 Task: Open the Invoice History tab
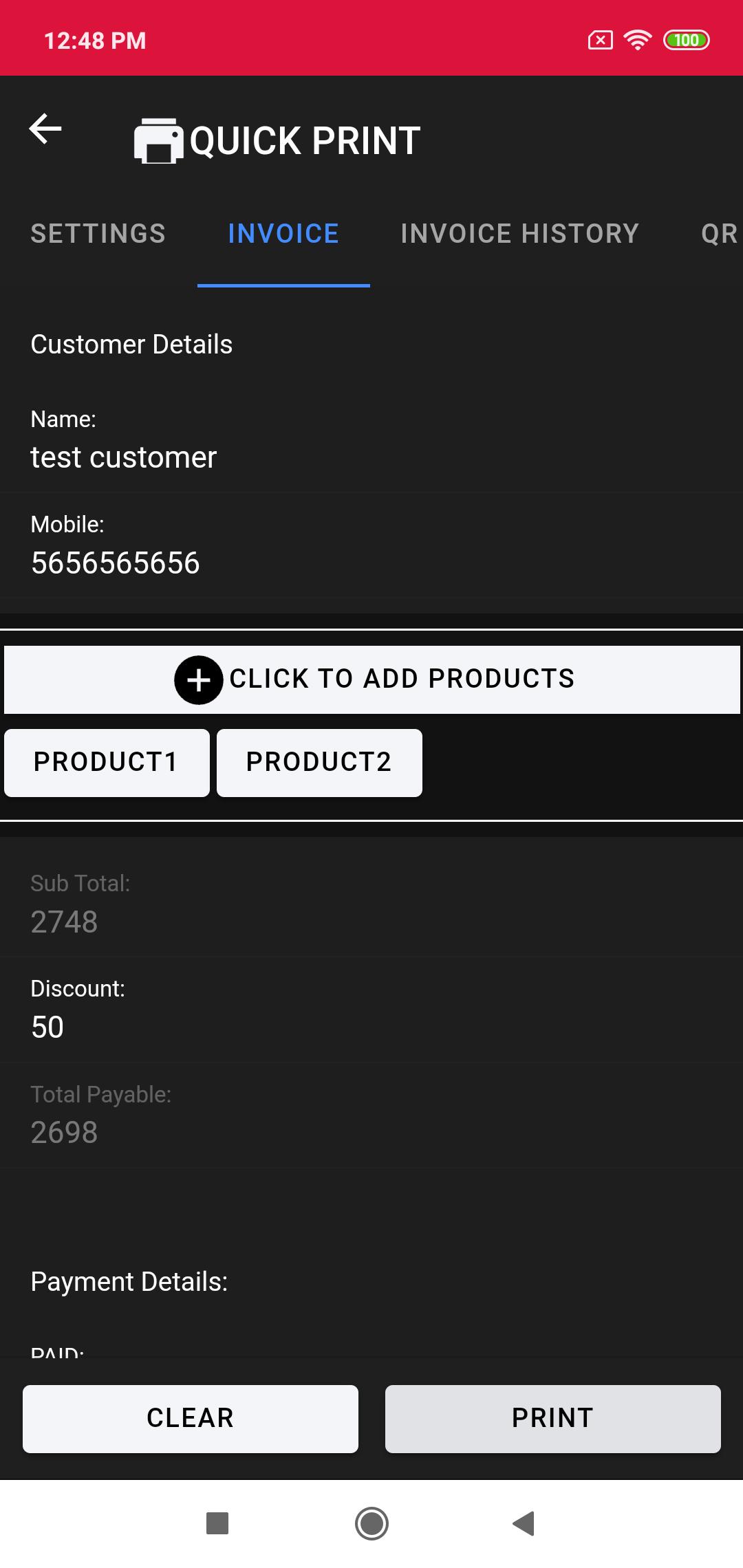[x=520, y=234]
